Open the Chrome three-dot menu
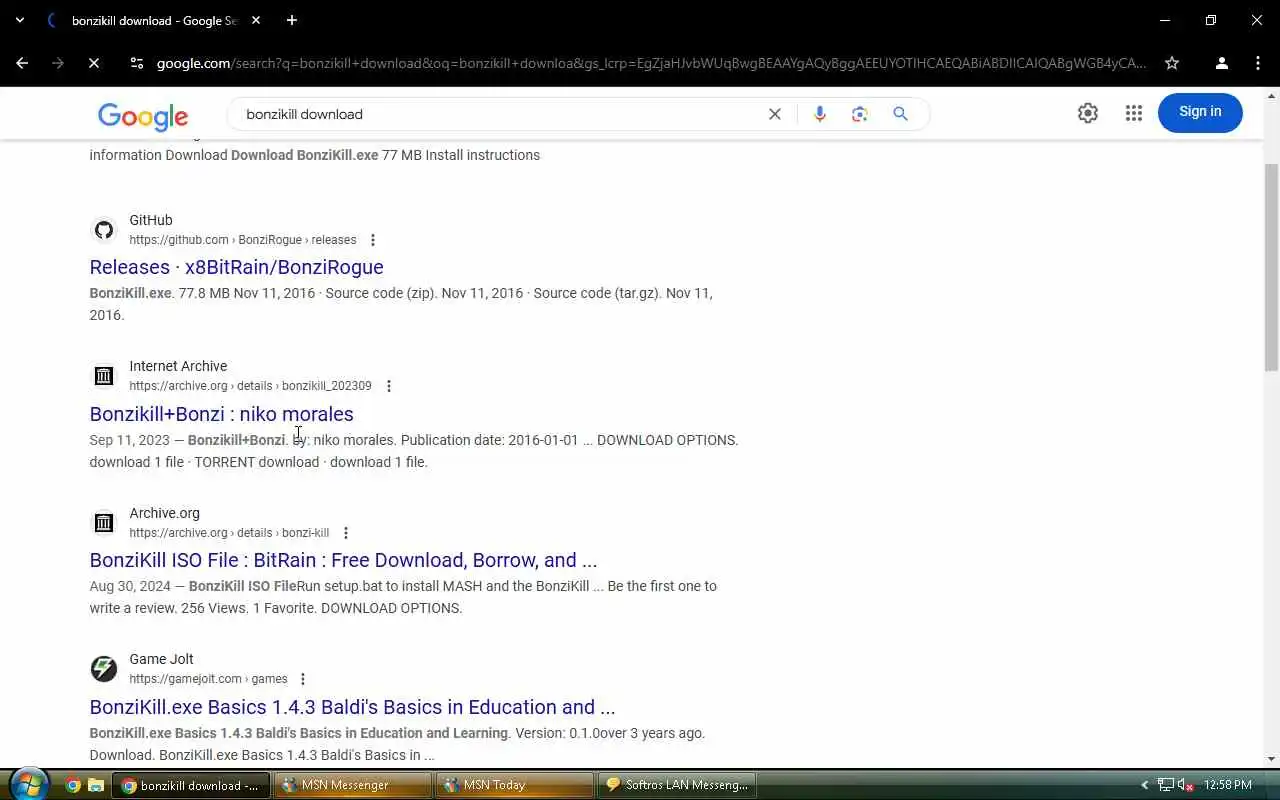1280x800 pixels. (x=1258, y=63)
